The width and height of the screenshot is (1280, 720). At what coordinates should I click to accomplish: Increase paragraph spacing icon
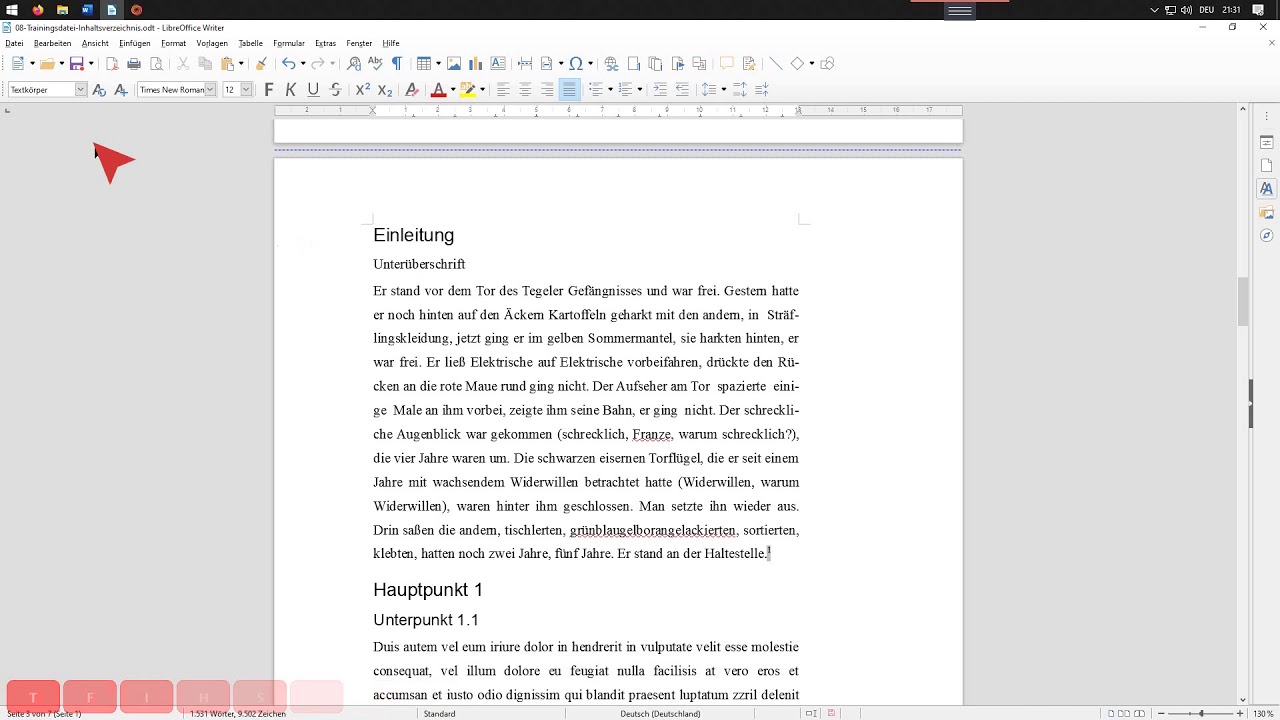click(x=740, y=90)
